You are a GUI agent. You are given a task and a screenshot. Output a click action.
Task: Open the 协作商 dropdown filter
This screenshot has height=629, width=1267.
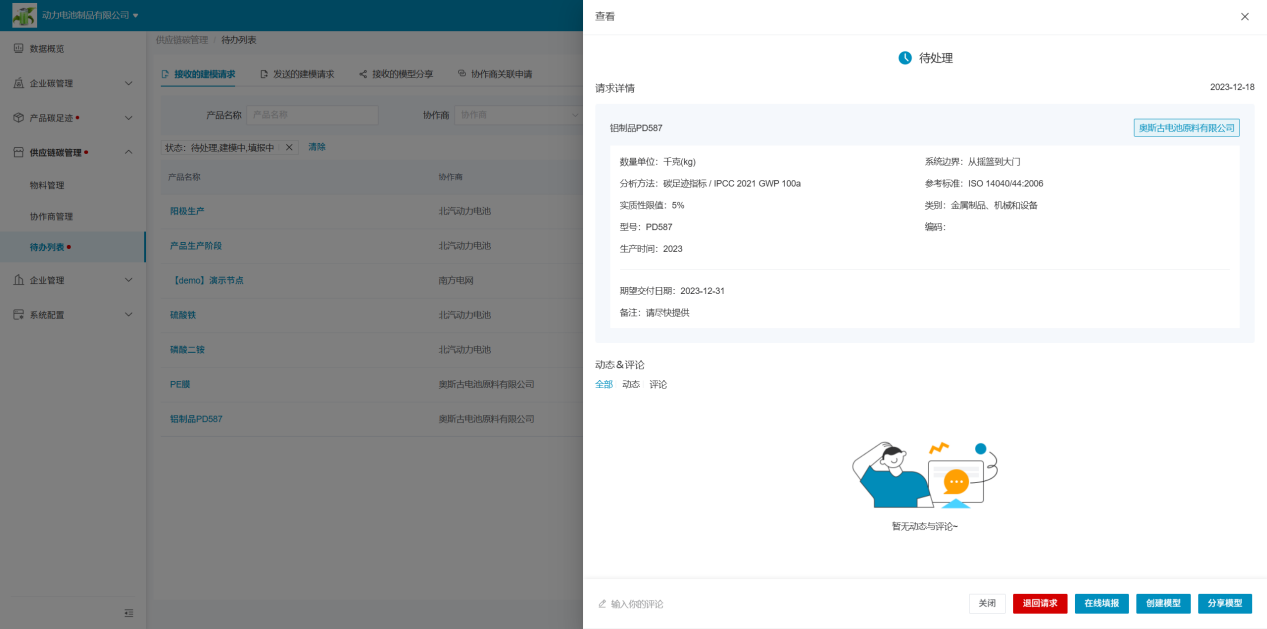pyautogui.click(x=518, y=115)
